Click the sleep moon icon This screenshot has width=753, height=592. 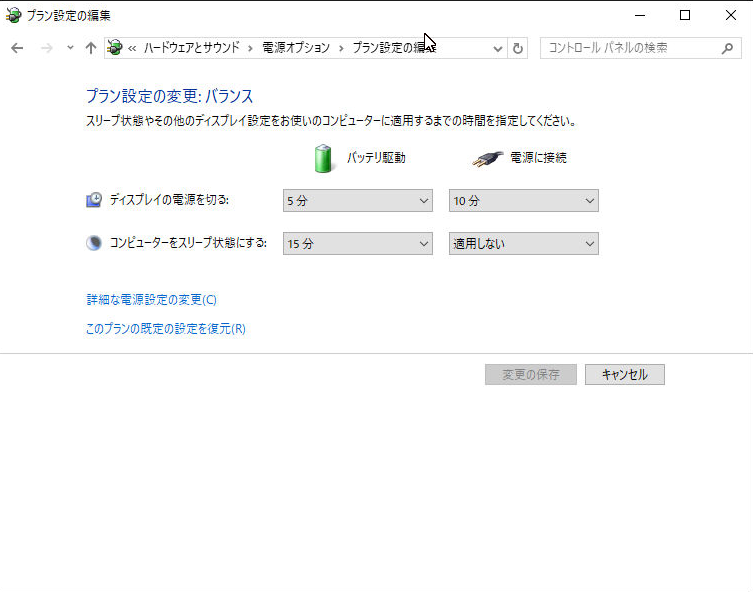(x=94, y=243)
